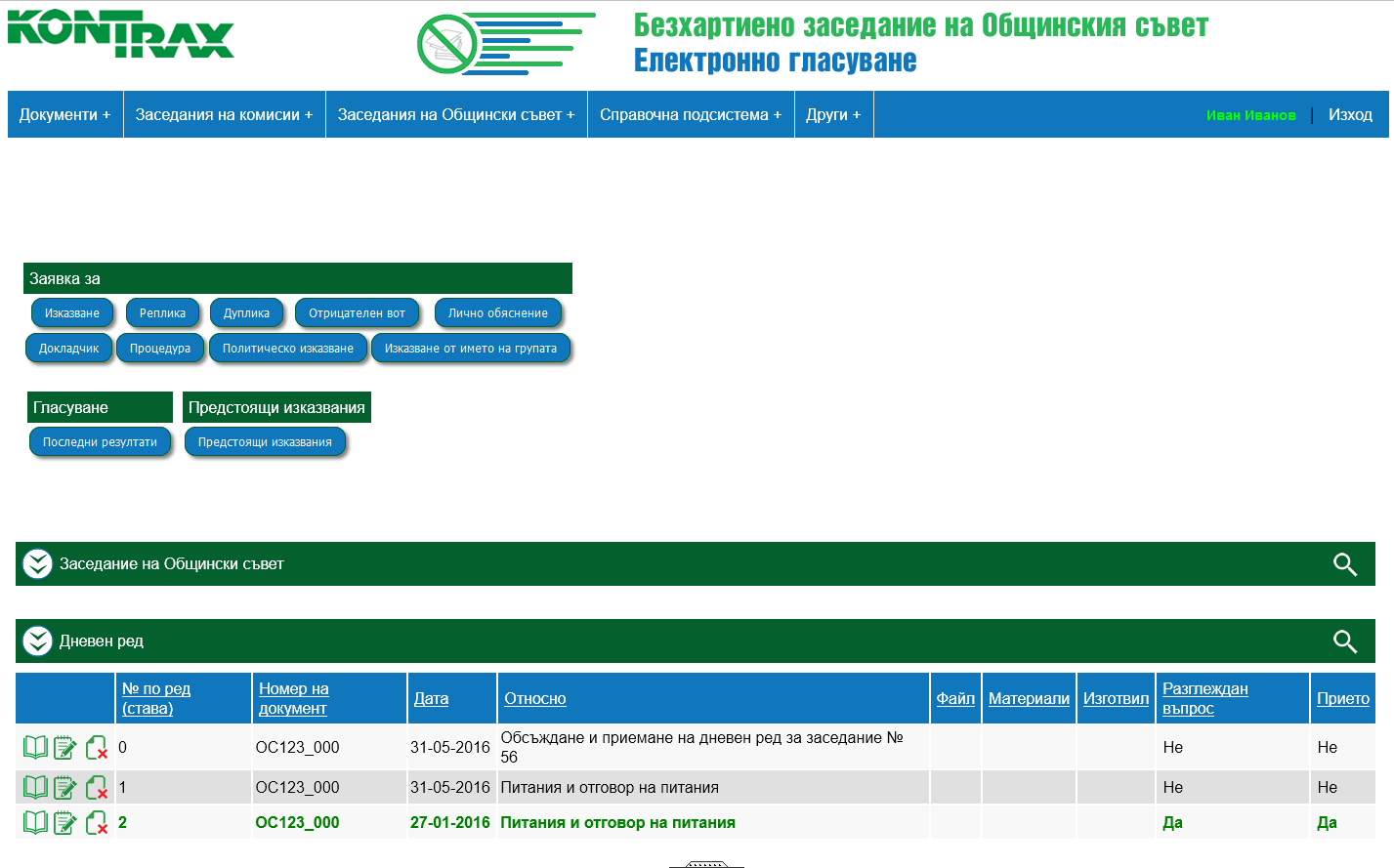The height and width of the screenshot is (868, 1394).
Task: Open Заседания на Общински съвет + menu
Action: click(456, 114)
